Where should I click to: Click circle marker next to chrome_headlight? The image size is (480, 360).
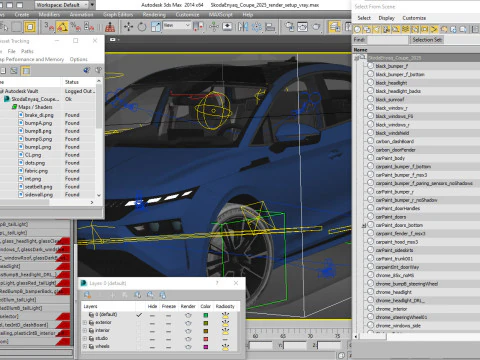pos(371,292)
